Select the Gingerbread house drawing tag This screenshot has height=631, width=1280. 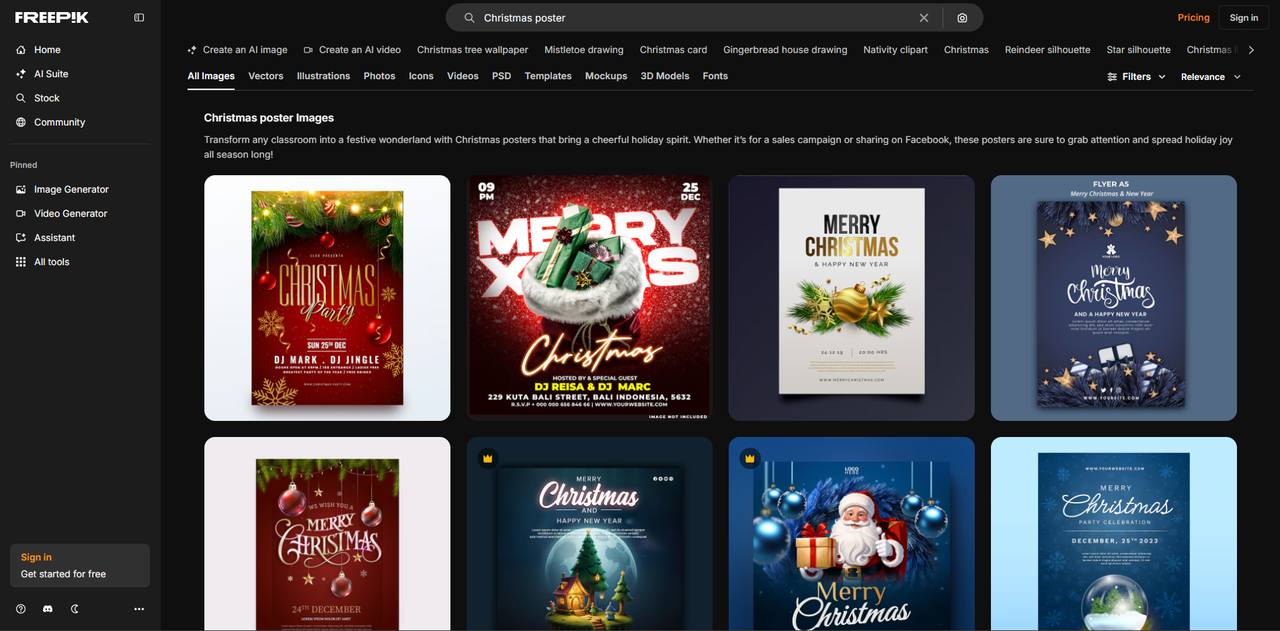pos(785,49)
